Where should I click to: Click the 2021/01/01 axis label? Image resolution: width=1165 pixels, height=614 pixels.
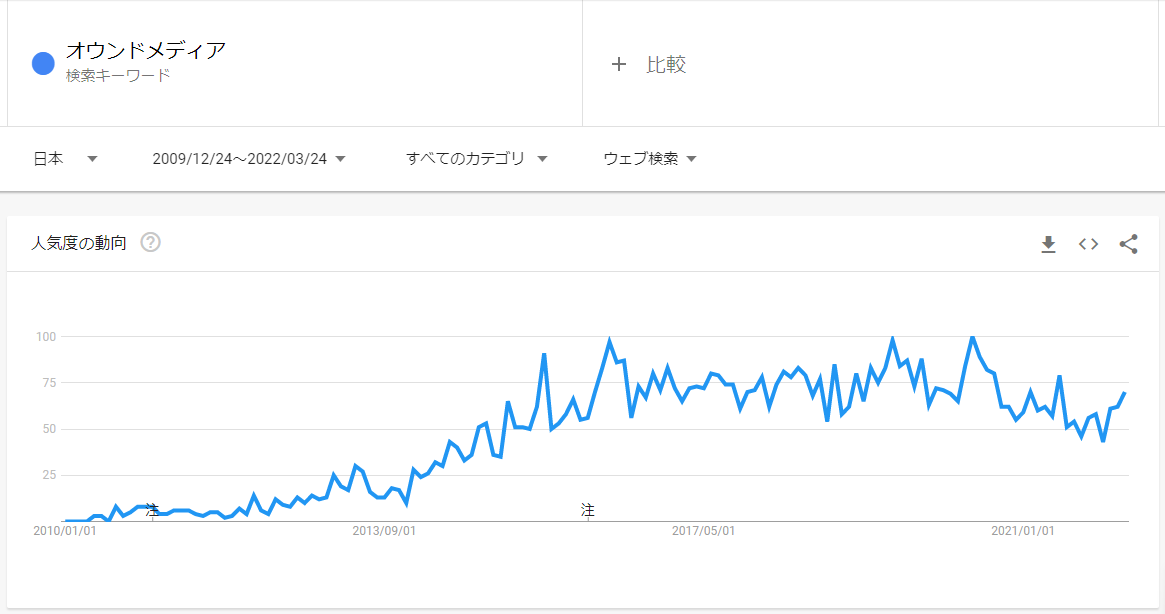[x=1022, y=531]
